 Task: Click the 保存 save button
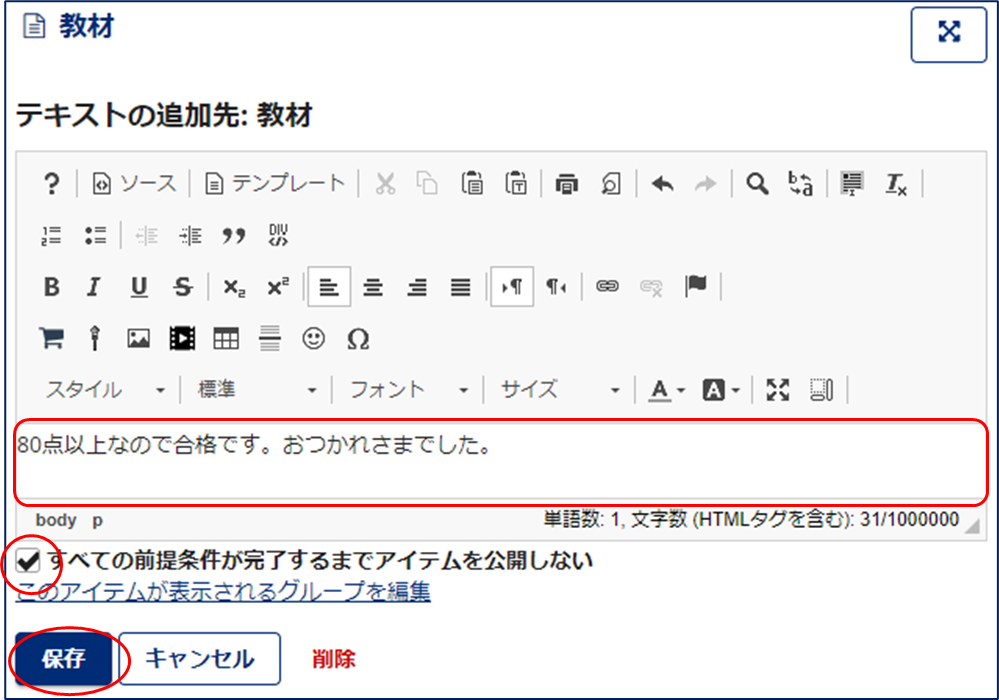click(64, 659)
